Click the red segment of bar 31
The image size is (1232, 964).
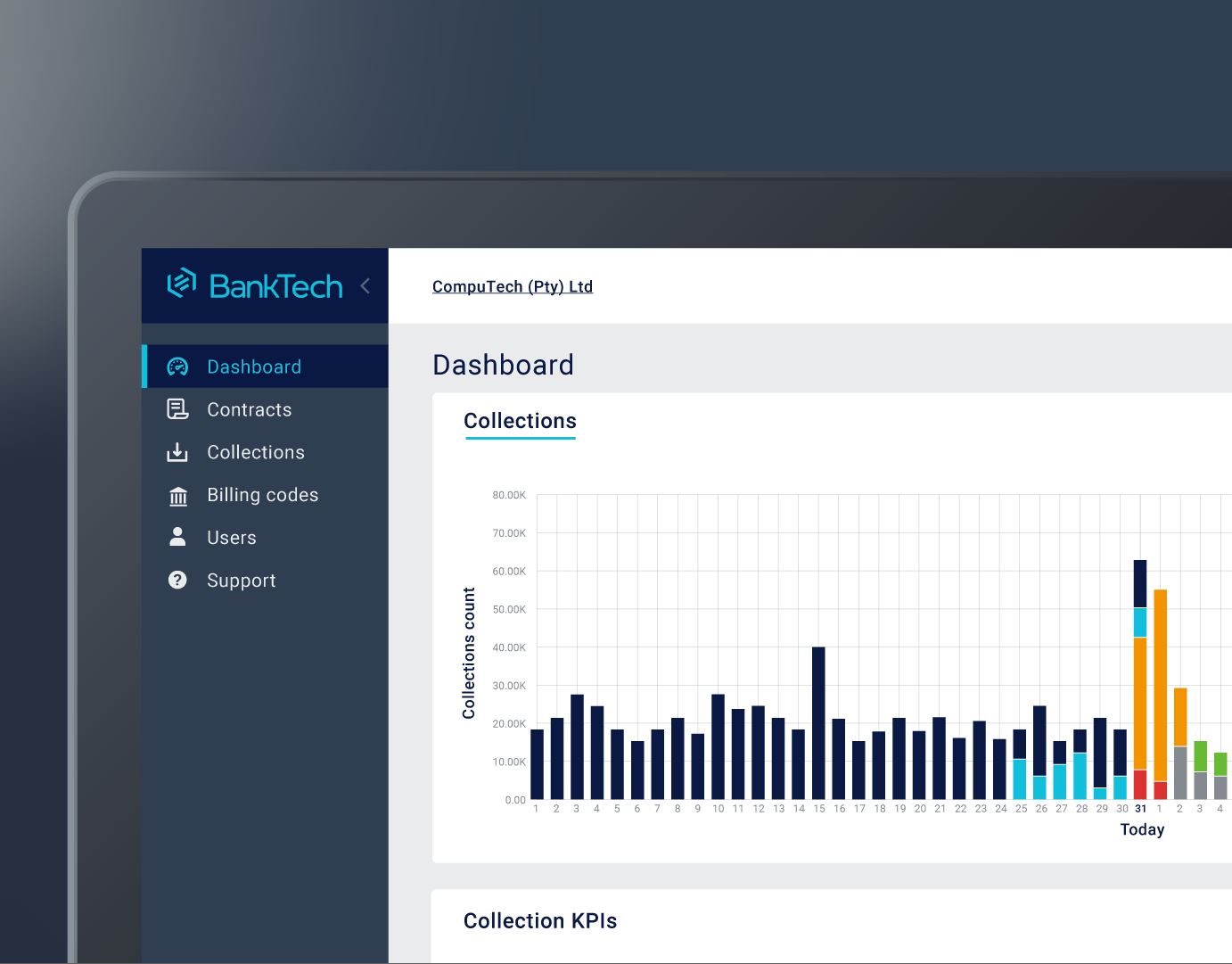[x=1140, y=785]
